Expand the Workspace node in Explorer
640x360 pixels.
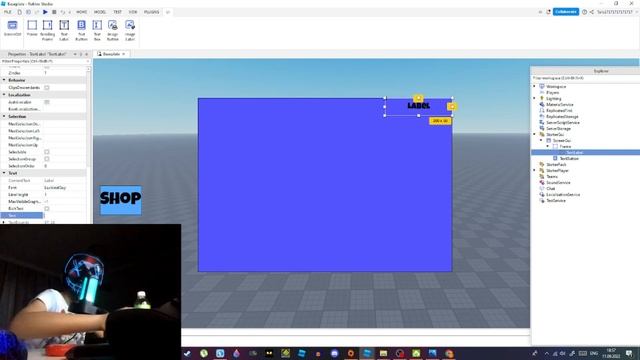coord(535,86)
